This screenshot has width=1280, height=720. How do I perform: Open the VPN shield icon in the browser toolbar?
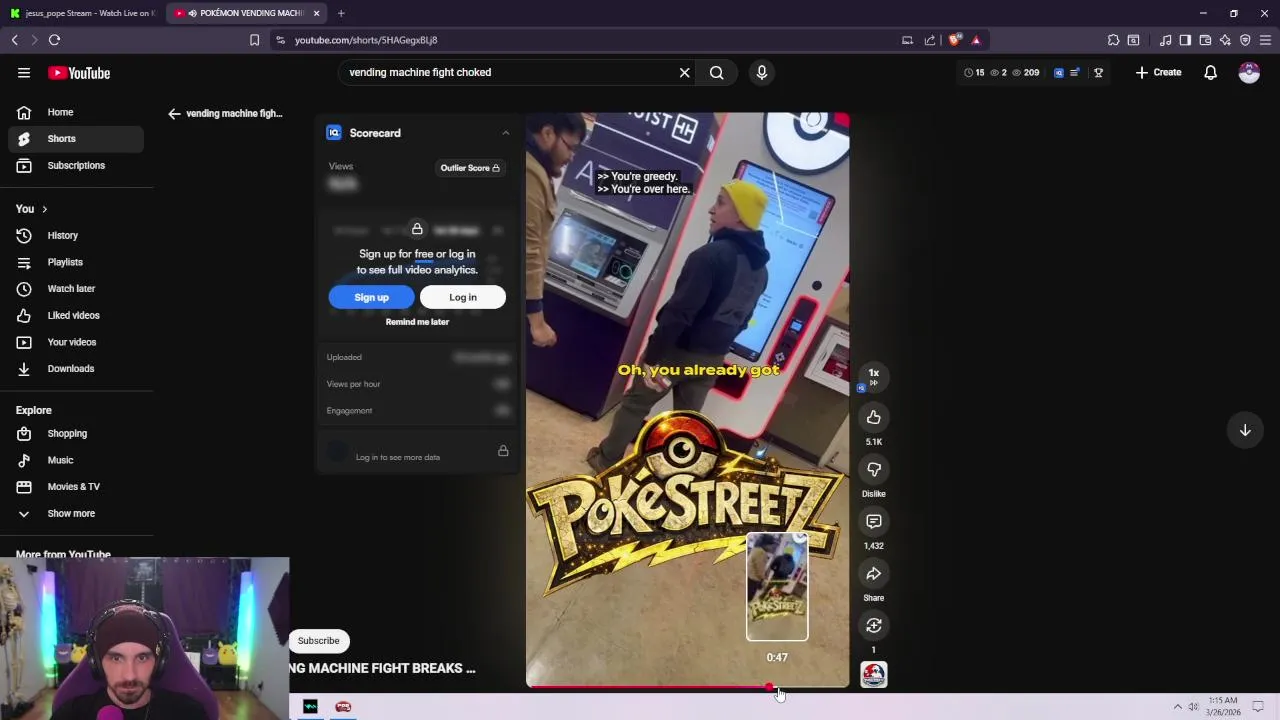(1245, 40)
